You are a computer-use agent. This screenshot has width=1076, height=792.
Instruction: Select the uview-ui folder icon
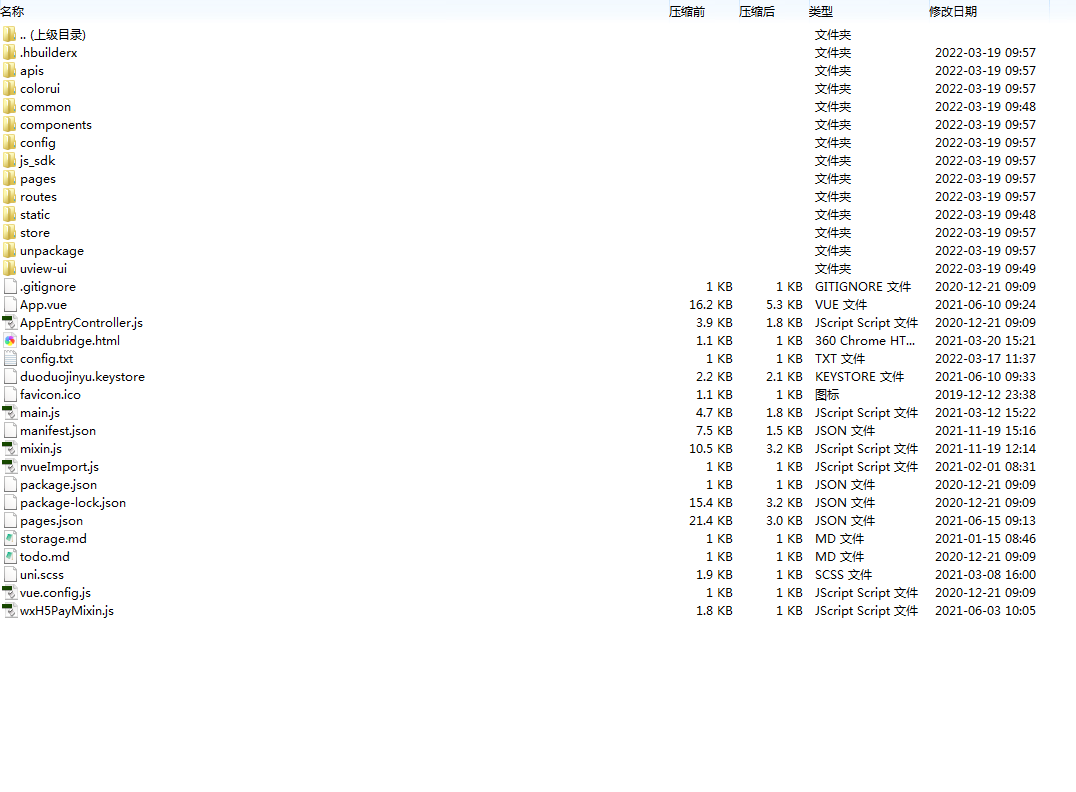(x=10, y=268)
